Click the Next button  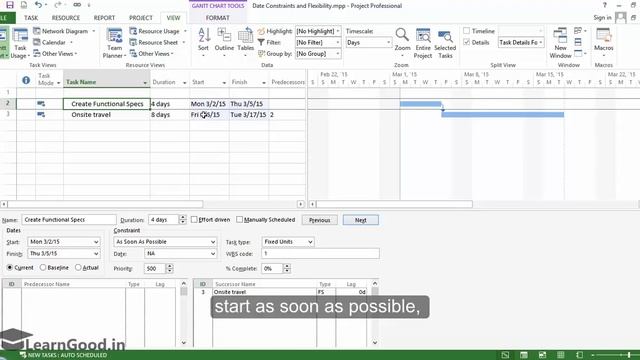[361, 220]
